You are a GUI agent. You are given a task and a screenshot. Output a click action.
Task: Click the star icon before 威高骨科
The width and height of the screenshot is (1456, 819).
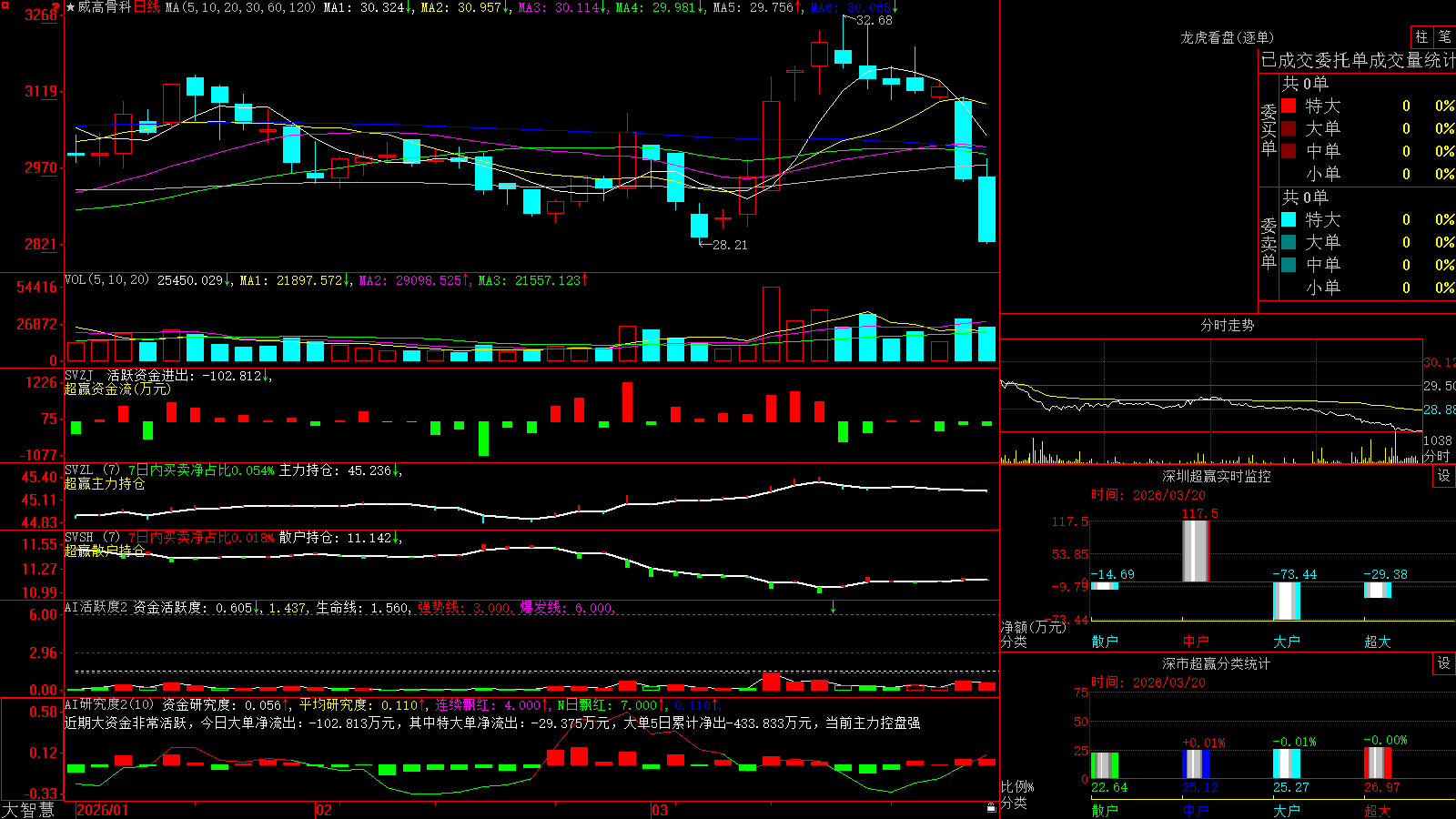coord(71,7)
